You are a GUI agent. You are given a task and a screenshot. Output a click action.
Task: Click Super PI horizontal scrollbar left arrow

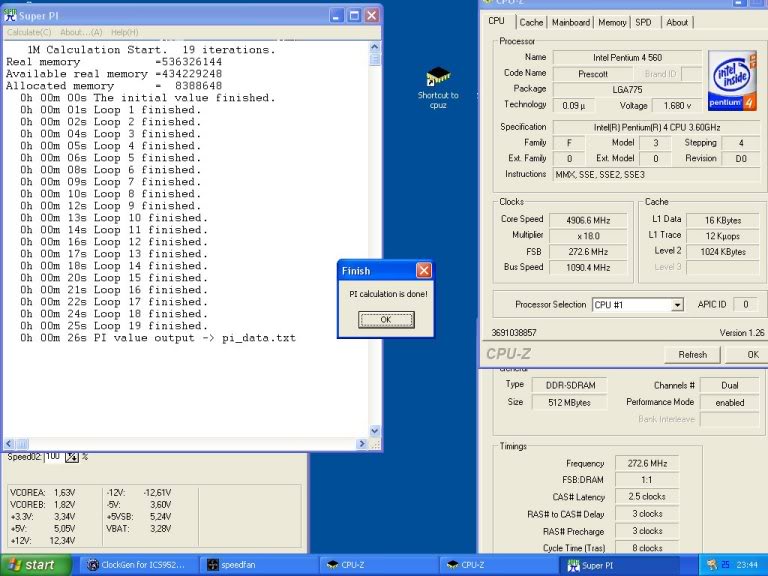tap(9, 444)
